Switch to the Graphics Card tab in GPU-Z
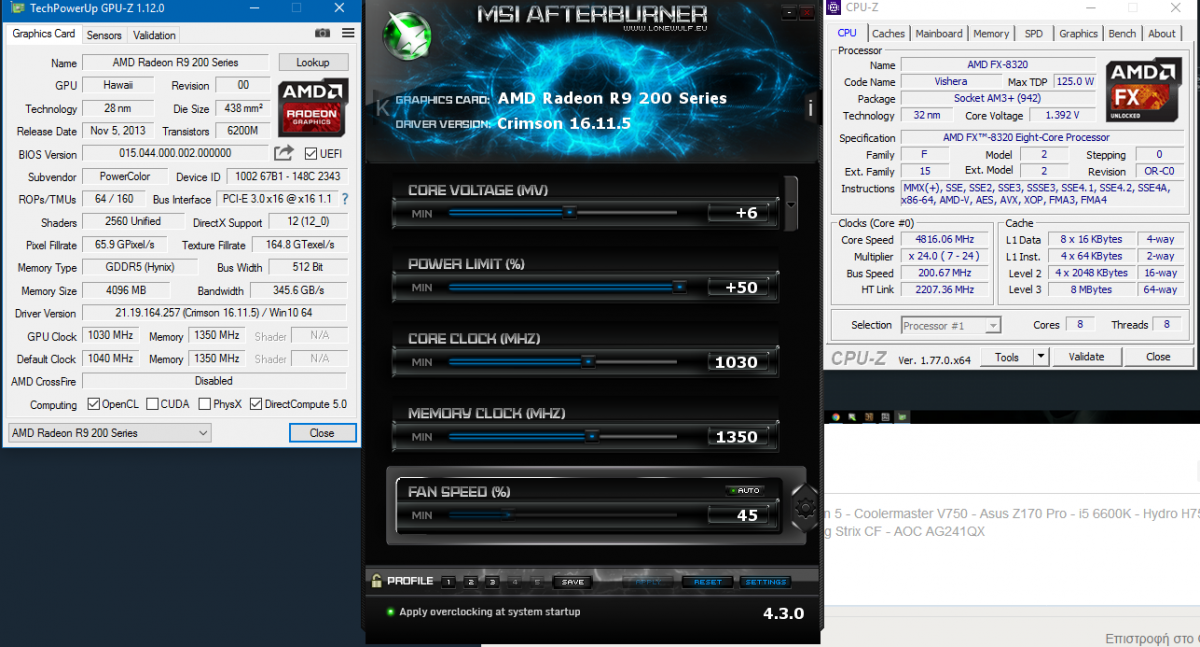Viewport: 1200px width, 647px height. [x=44, y=34]
